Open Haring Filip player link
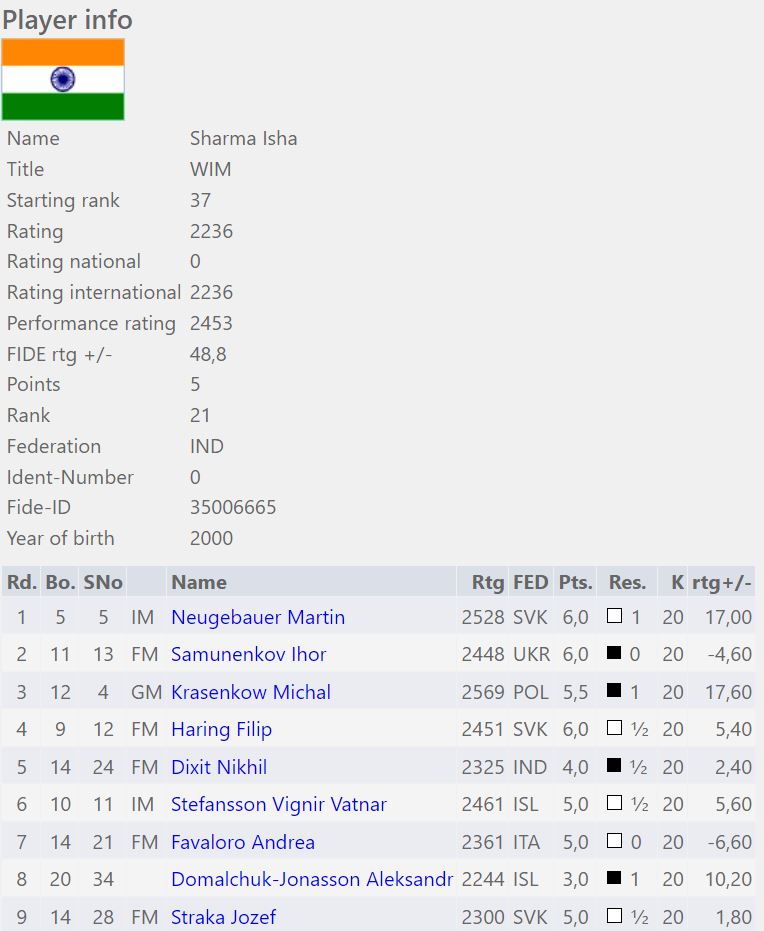 point(221,729)
